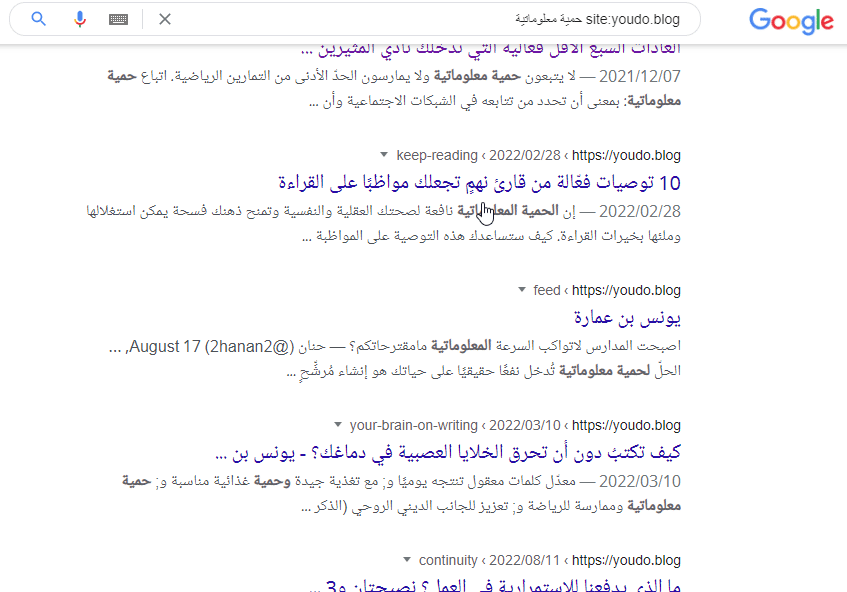Start voice search with the microphone icon
847x592 pixels.
tap(79, 18)
